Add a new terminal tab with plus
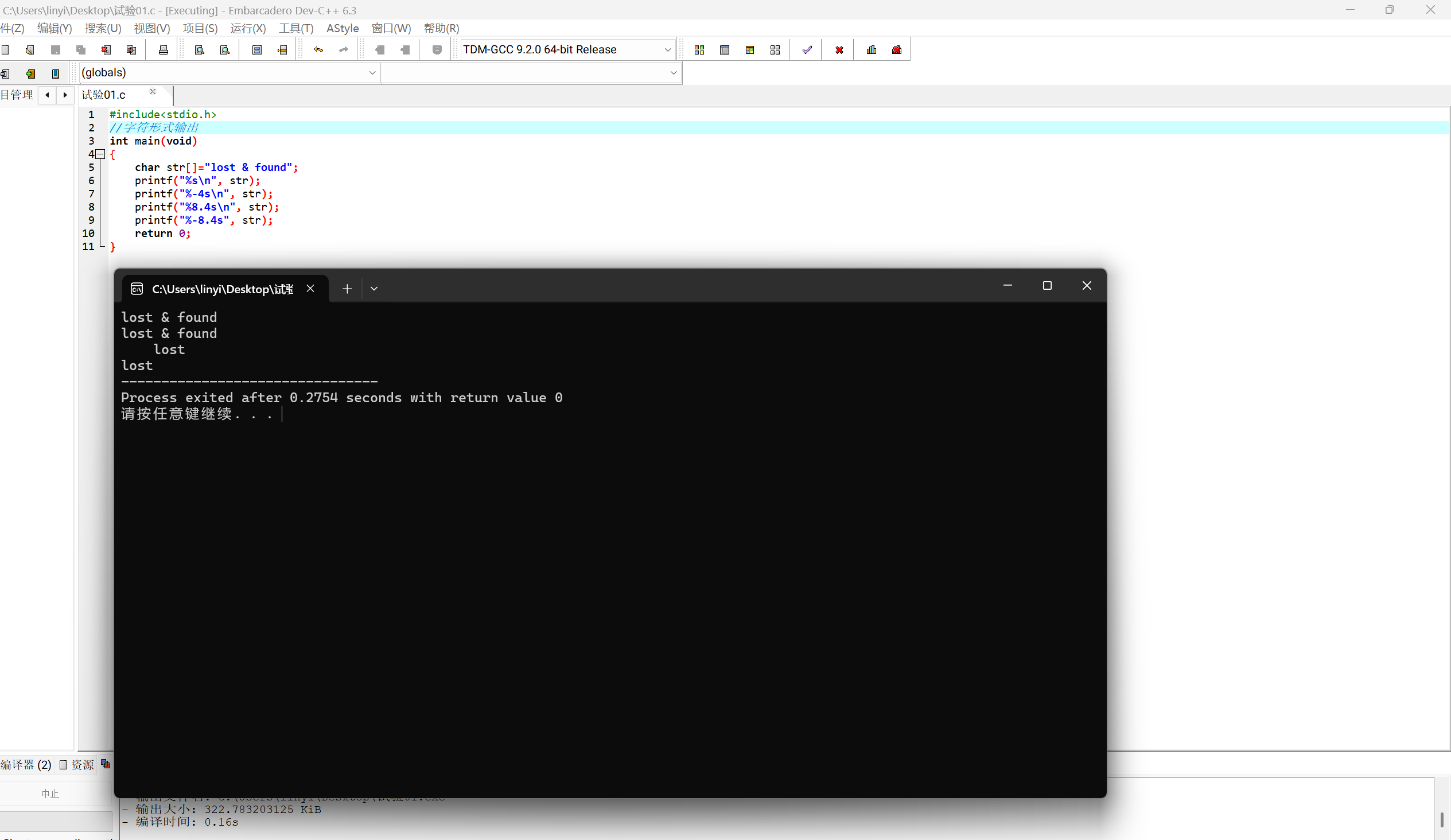The image size is (1451, 840). tap(347, 289)
